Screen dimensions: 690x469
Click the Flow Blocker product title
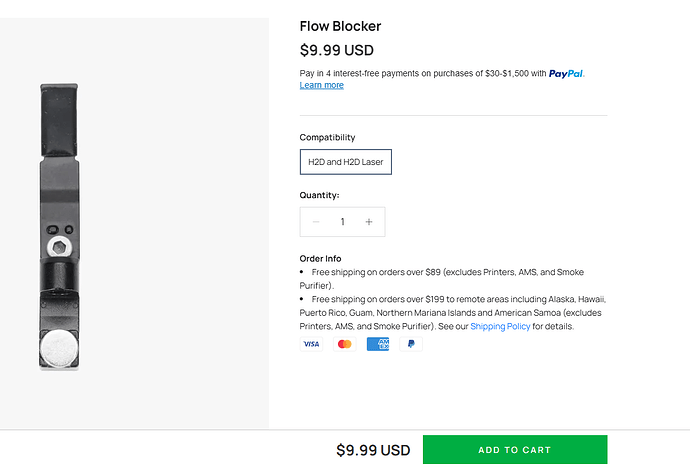tap(341, 26)
